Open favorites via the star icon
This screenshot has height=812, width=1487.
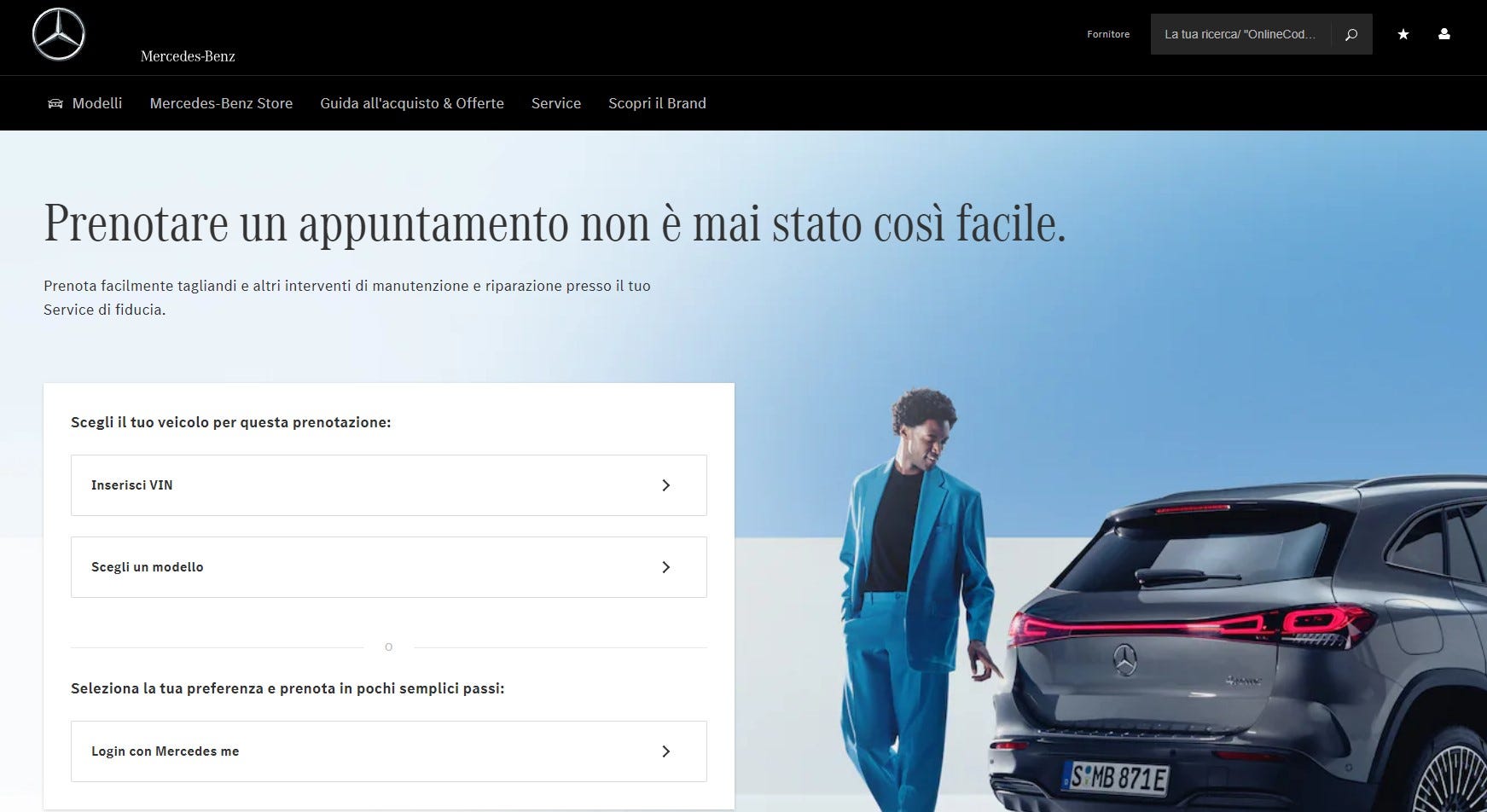(1403, 34)
